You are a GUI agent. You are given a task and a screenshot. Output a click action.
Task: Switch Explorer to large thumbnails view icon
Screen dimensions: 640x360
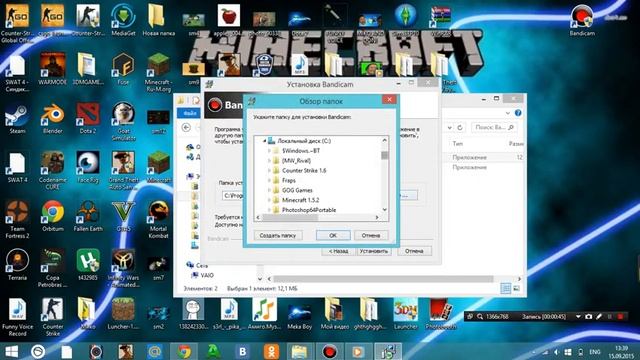pos(516,289)
